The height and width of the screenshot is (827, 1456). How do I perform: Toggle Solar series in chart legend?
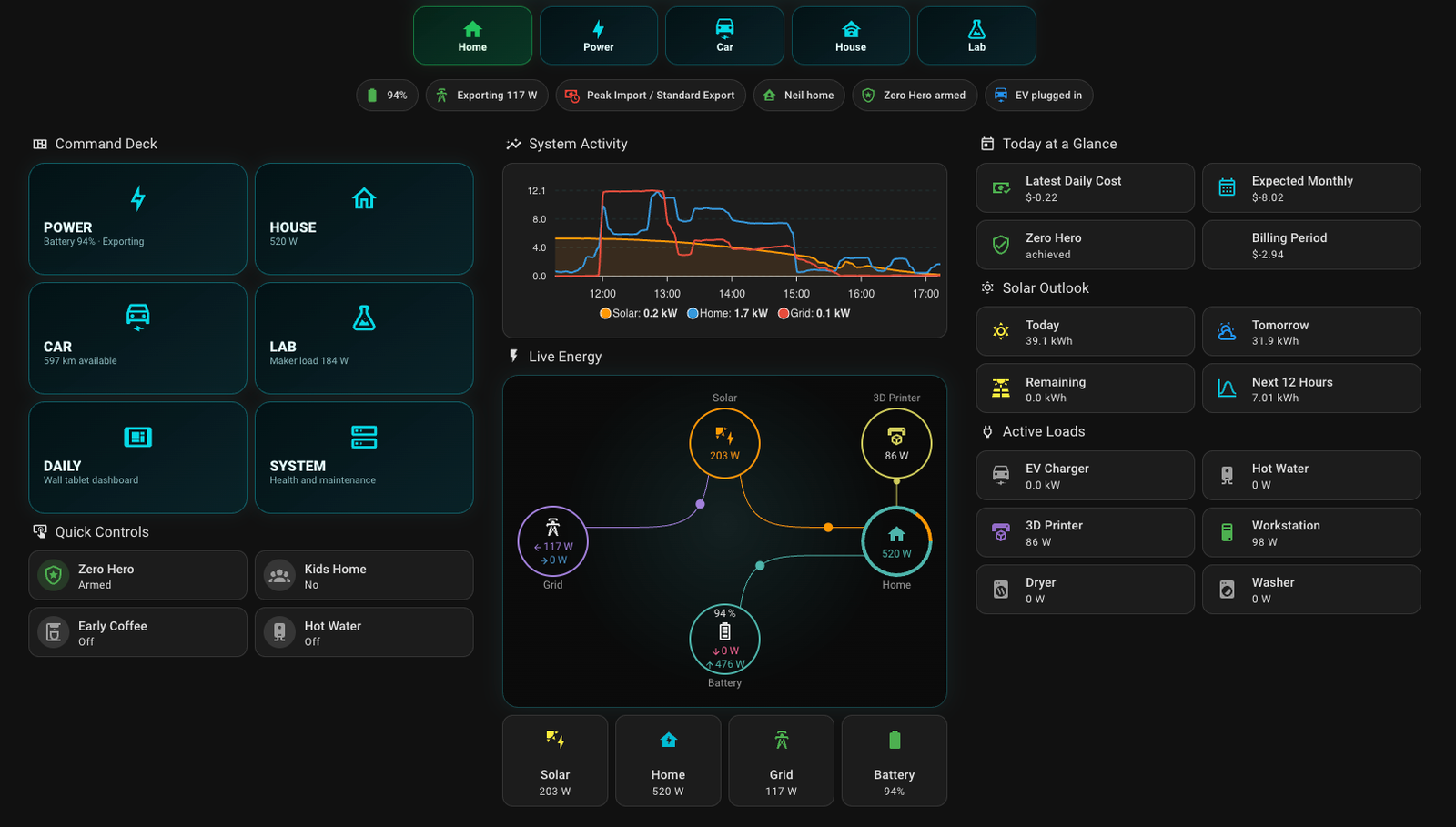(x=638, y=313)
